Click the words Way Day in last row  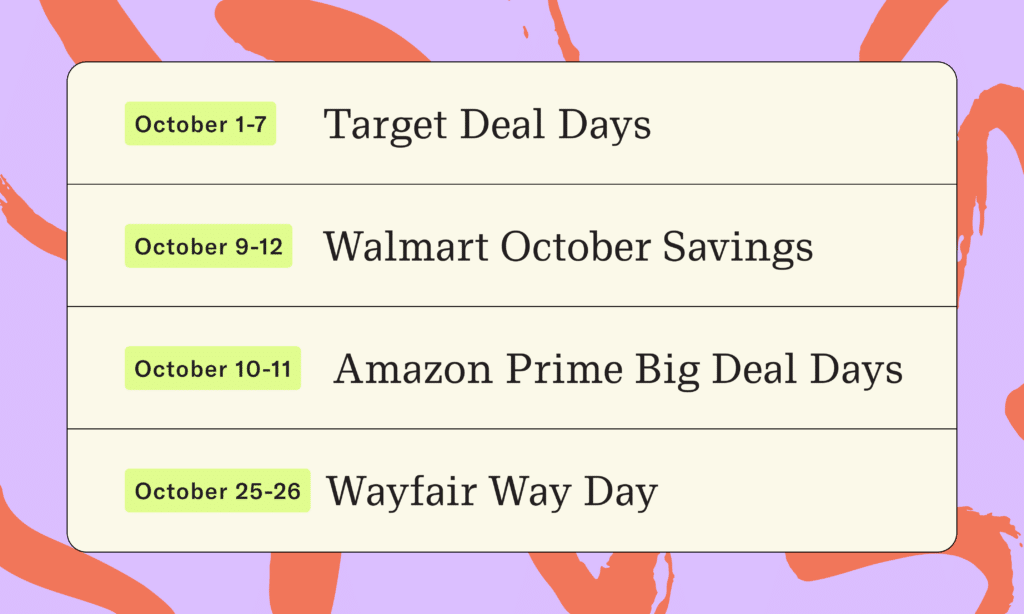point(573,493)
